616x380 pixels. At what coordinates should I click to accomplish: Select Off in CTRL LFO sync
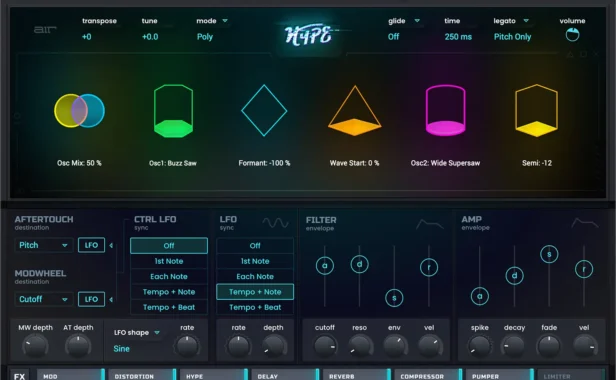pos(169,246)
